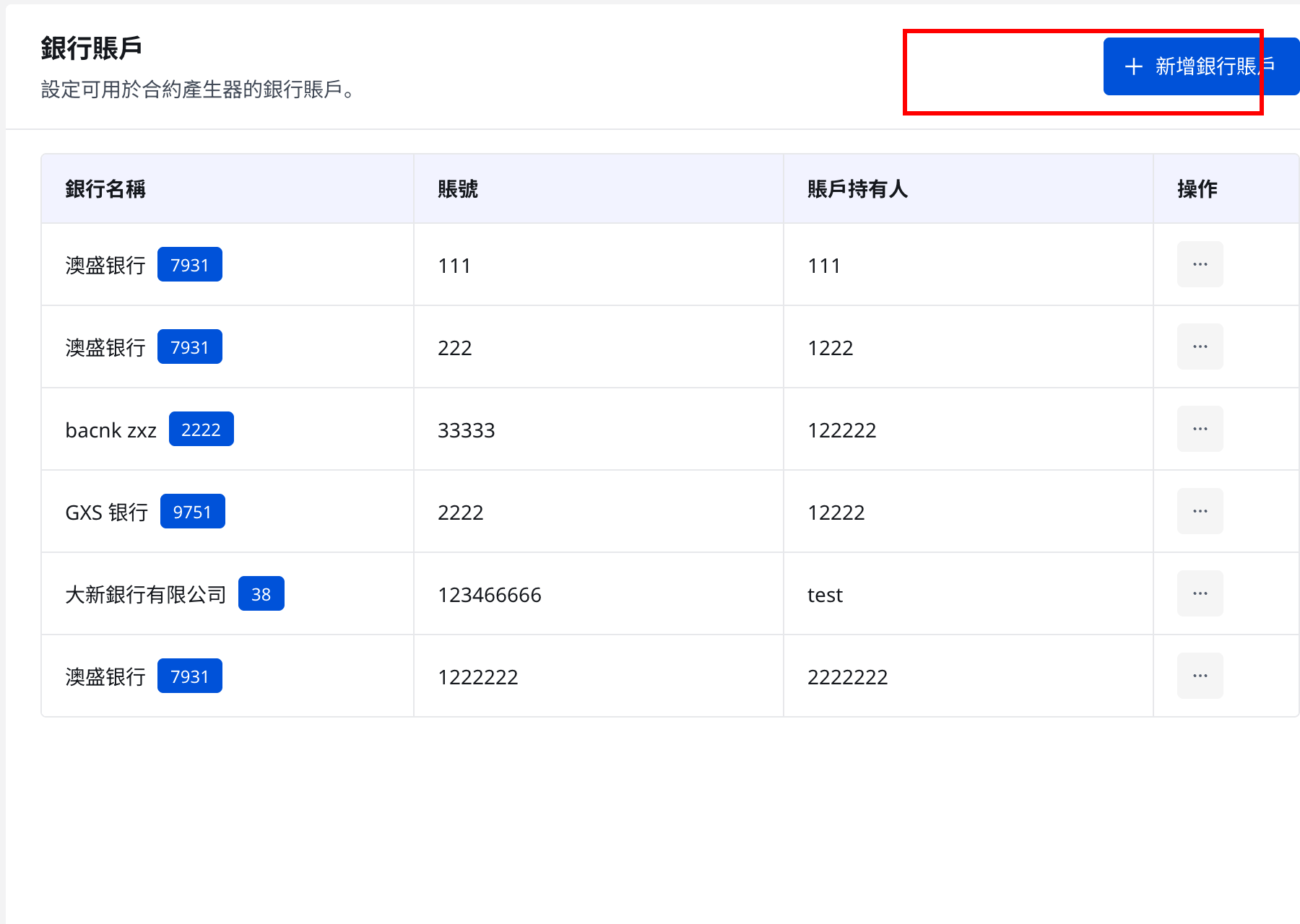
Task: Click the 2222 badge beside bacnk zxz
Action: (x=201, y=429)
